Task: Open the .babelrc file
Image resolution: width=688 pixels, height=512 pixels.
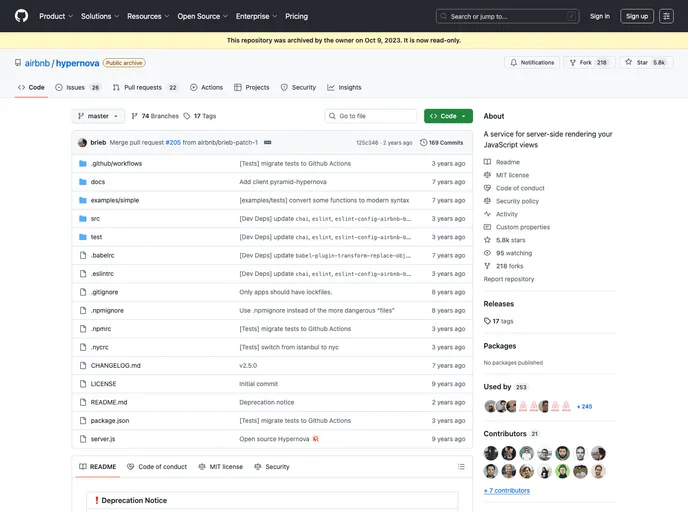Action: (x=102, y=255)
